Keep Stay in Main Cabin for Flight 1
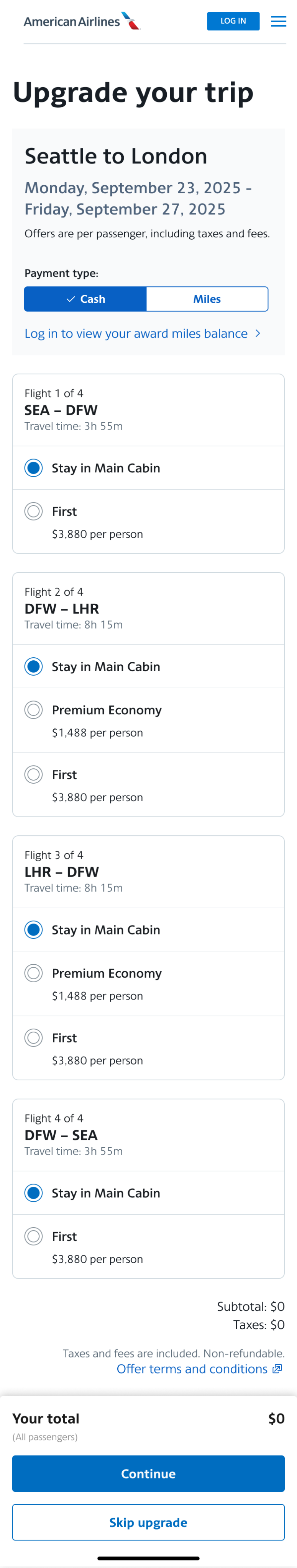The width and height of the screenshot is (297, 1568). pyautogui.click(x=34, y=468)
